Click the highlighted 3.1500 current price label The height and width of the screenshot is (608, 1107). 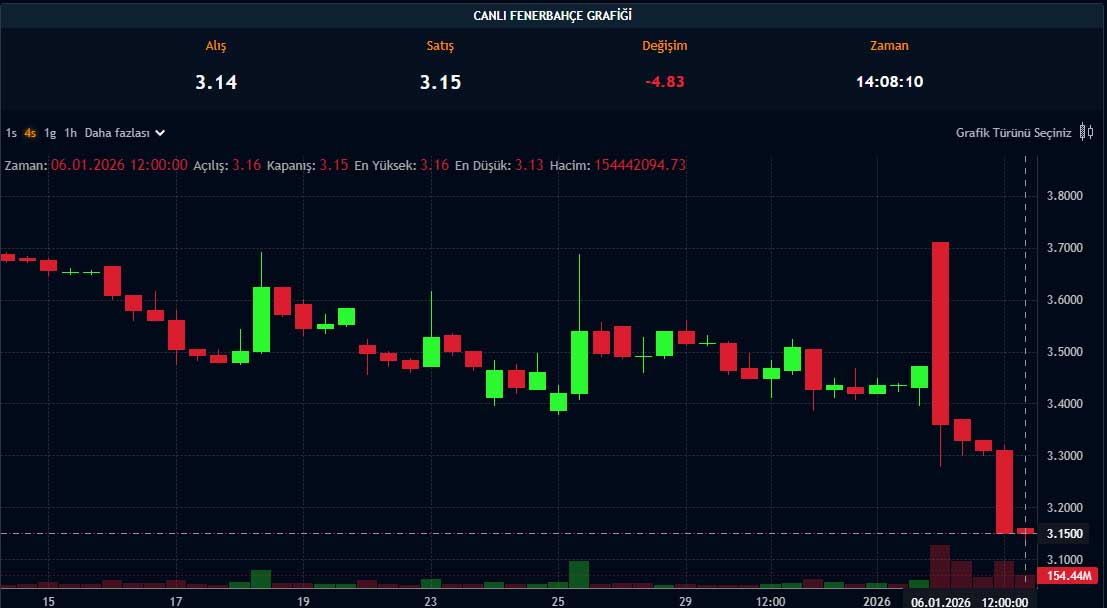point(1065,534)
